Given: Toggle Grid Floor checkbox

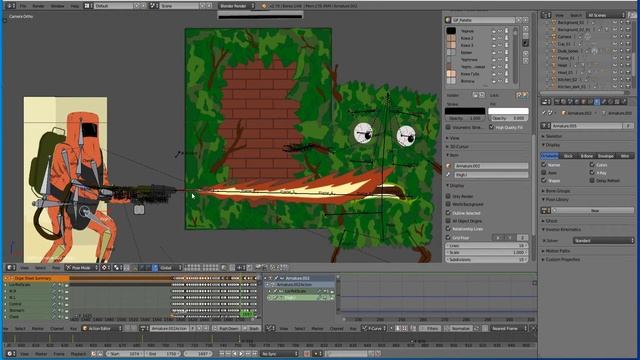Looking at the screenshot, I should pos(448,238).
